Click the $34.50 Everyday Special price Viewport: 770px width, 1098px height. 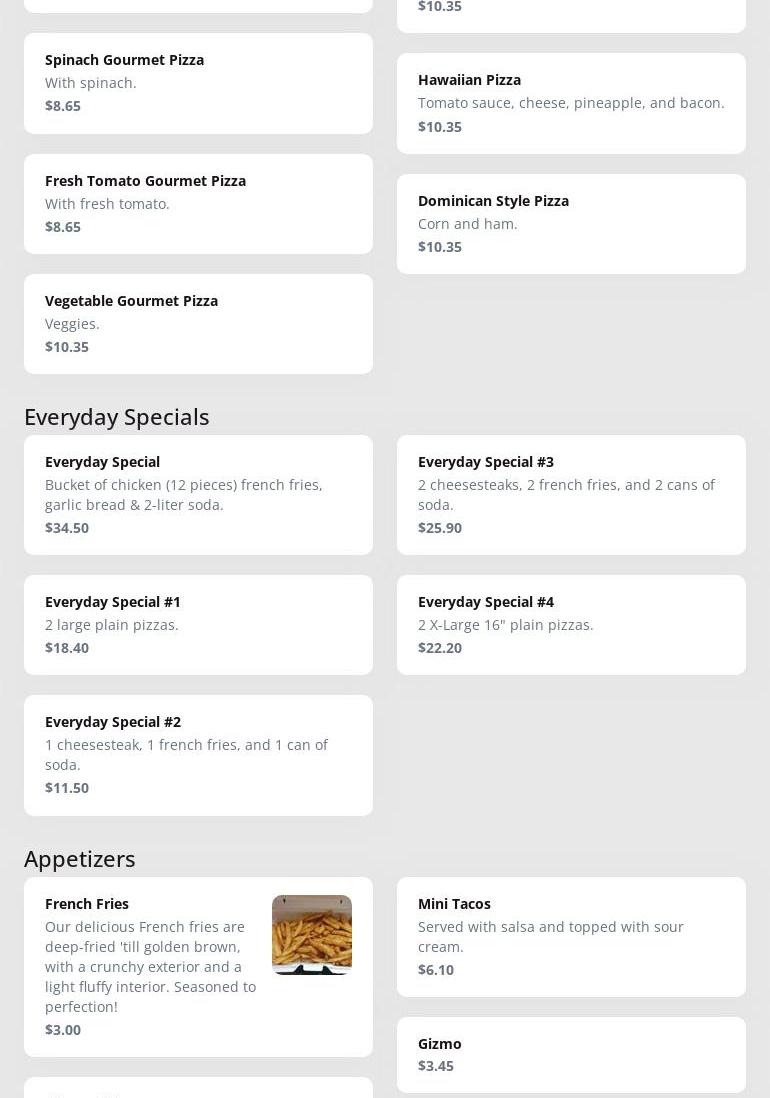[x=67, y=528]
